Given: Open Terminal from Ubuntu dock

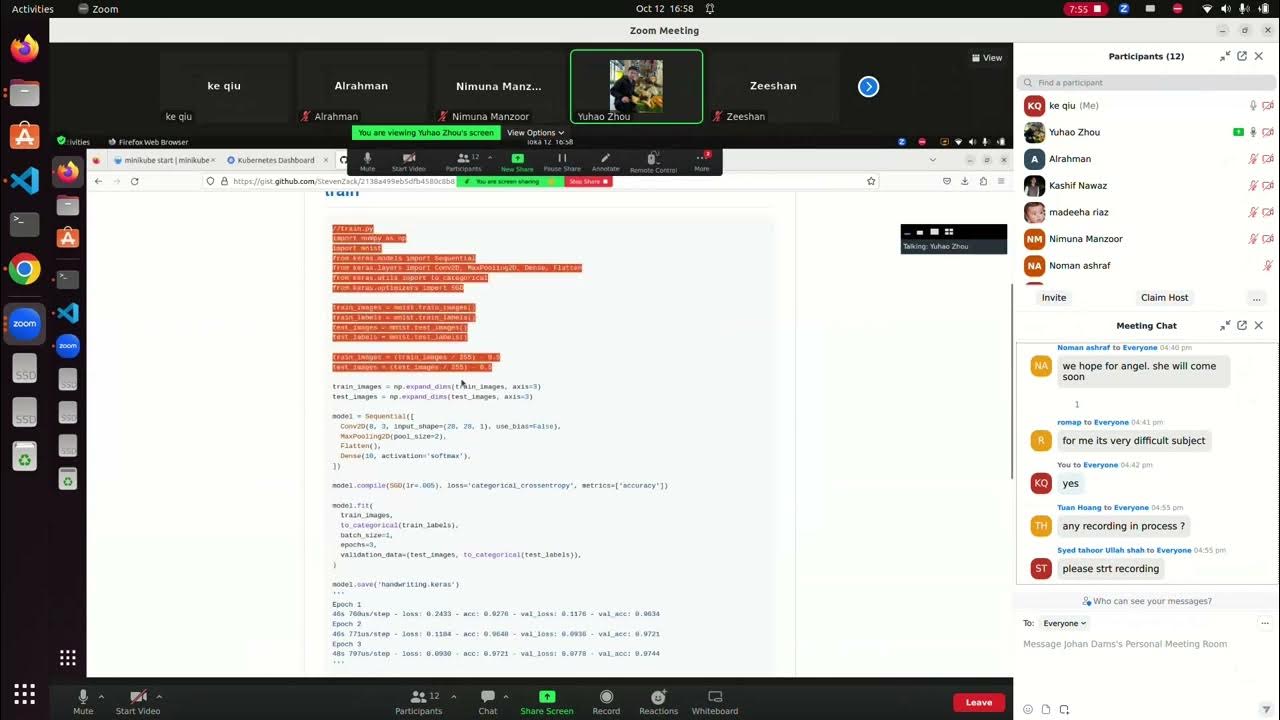Looking at the screenshot, I should coord(25,224).
